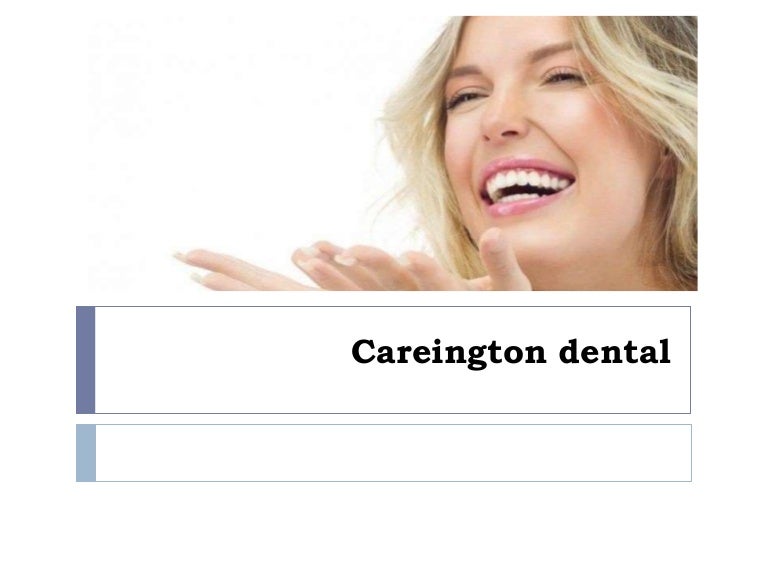Select the "Careington dental" title text

511,352
